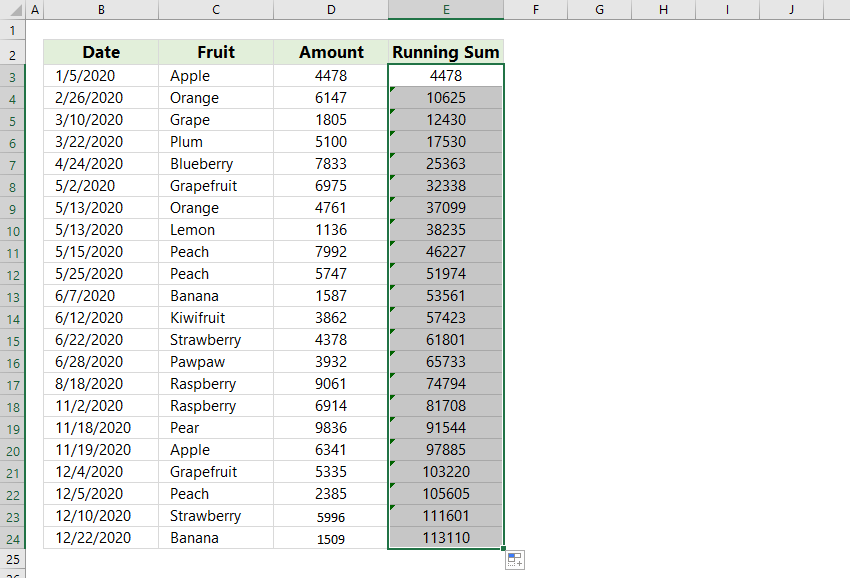The image size is (850, 578).
Task: Click empty cell in column F beside 4478
Action: point(535,75)
